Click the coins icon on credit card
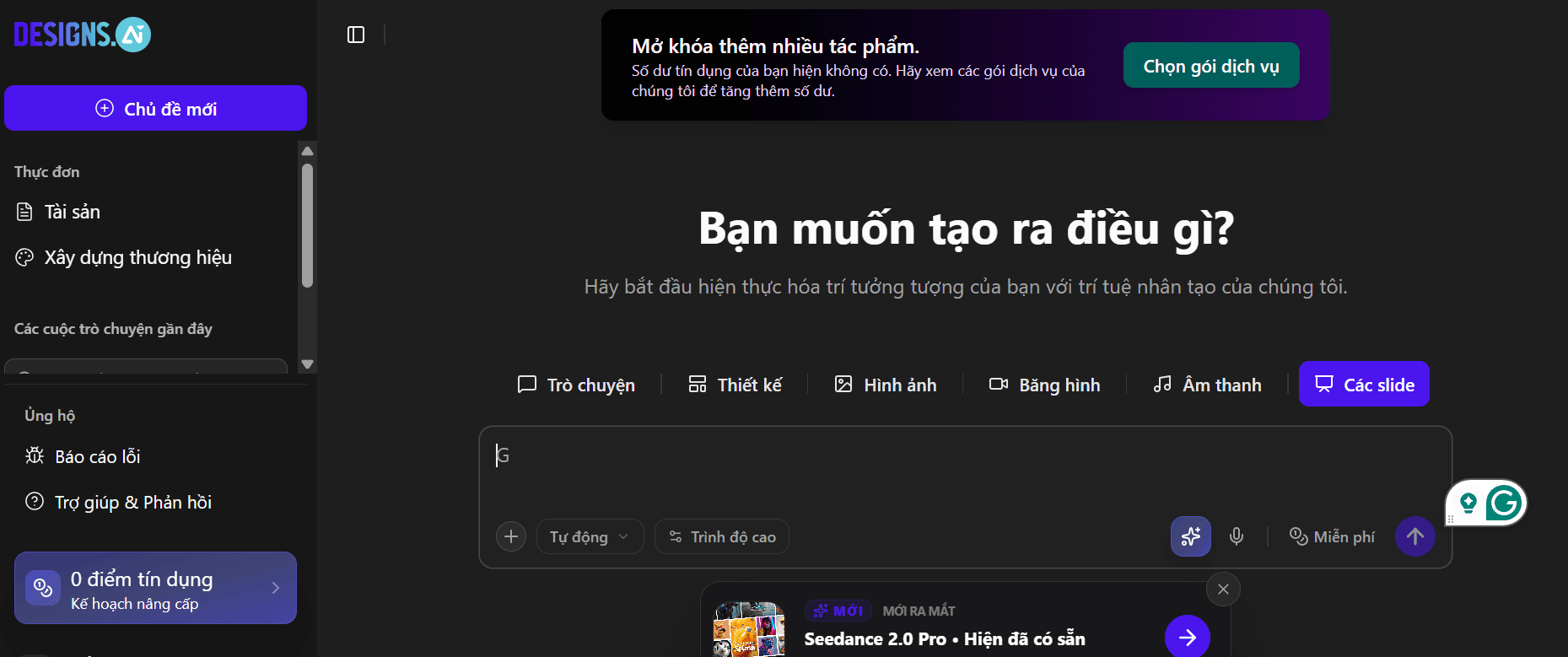Screen dimensions: 1568x657 pos(43,588)
